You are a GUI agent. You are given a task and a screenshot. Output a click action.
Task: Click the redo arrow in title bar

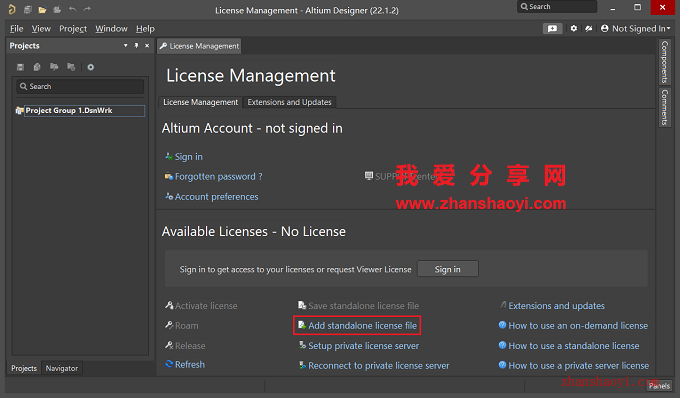(87, 9)
